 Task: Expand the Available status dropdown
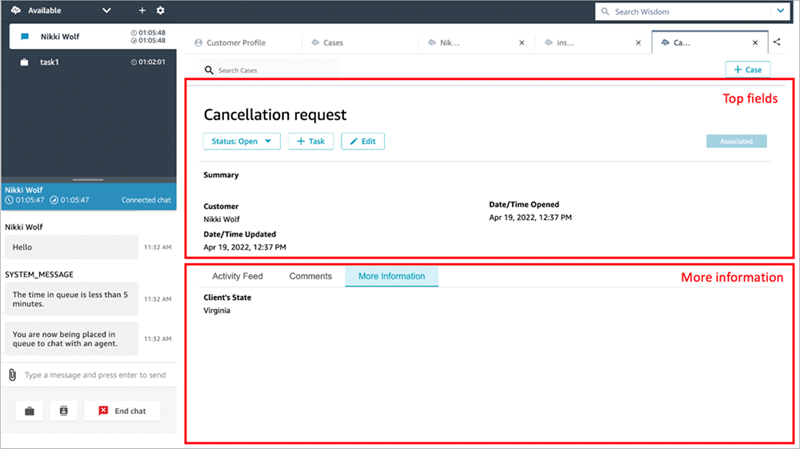[x=107, y=10]
